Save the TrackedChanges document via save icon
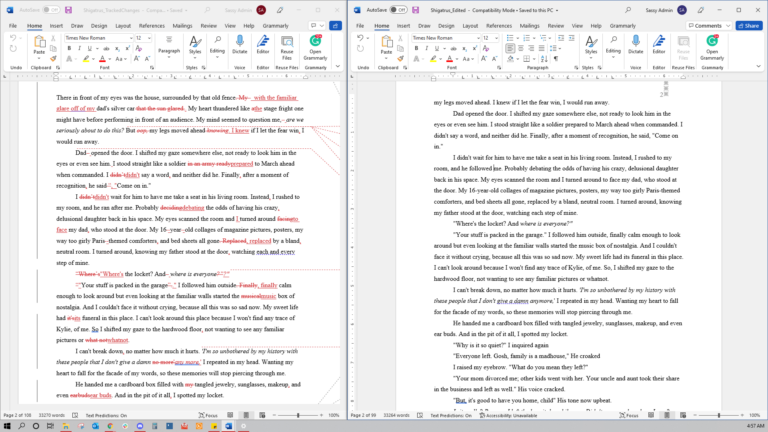This screenshot has width=768, height=432. [68, 10]
